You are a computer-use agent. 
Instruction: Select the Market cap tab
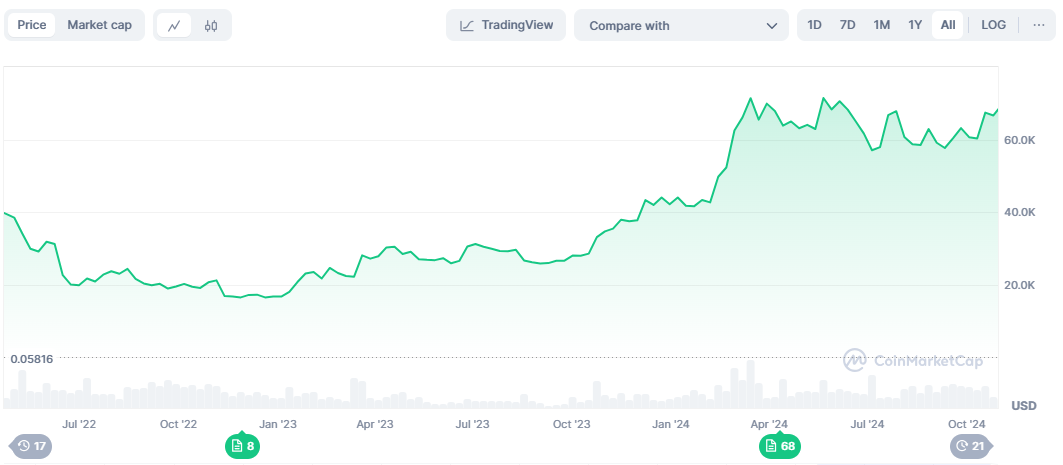tap(99, 25)
